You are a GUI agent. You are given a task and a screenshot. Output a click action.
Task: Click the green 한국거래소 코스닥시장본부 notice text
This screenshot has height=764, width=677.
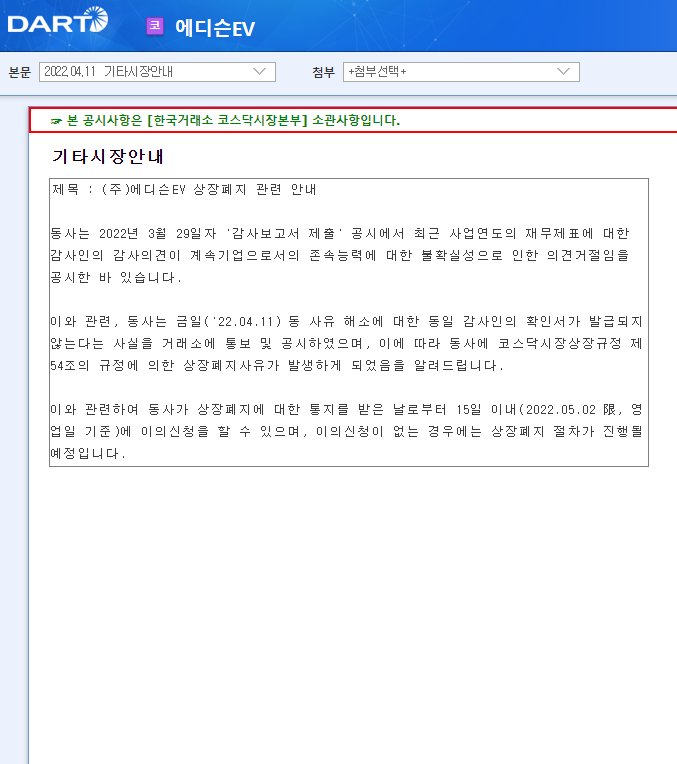tap(233, 120)
